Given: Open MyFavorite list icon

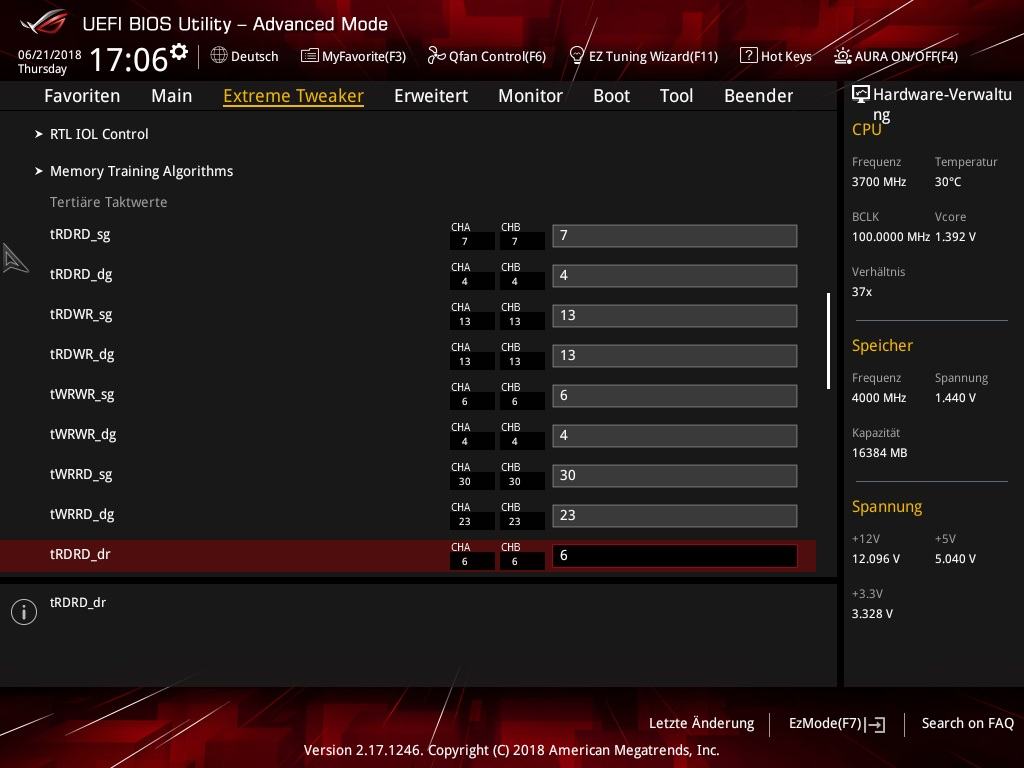Looking at the screenshot, I should tap(310, 56).
